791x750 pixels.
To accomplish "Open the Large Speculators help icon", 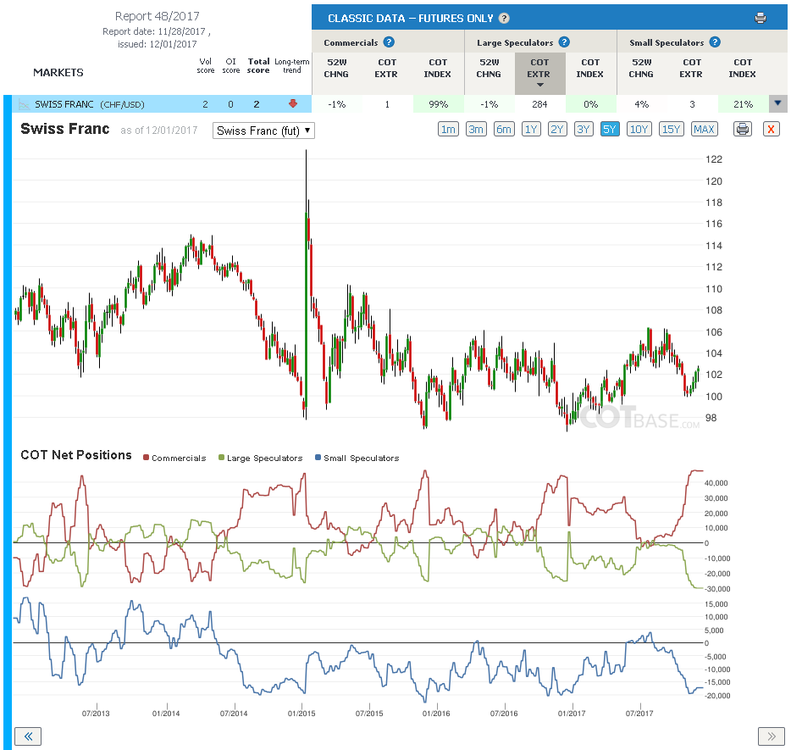I will pyautogui.click(x=564, y=42).
